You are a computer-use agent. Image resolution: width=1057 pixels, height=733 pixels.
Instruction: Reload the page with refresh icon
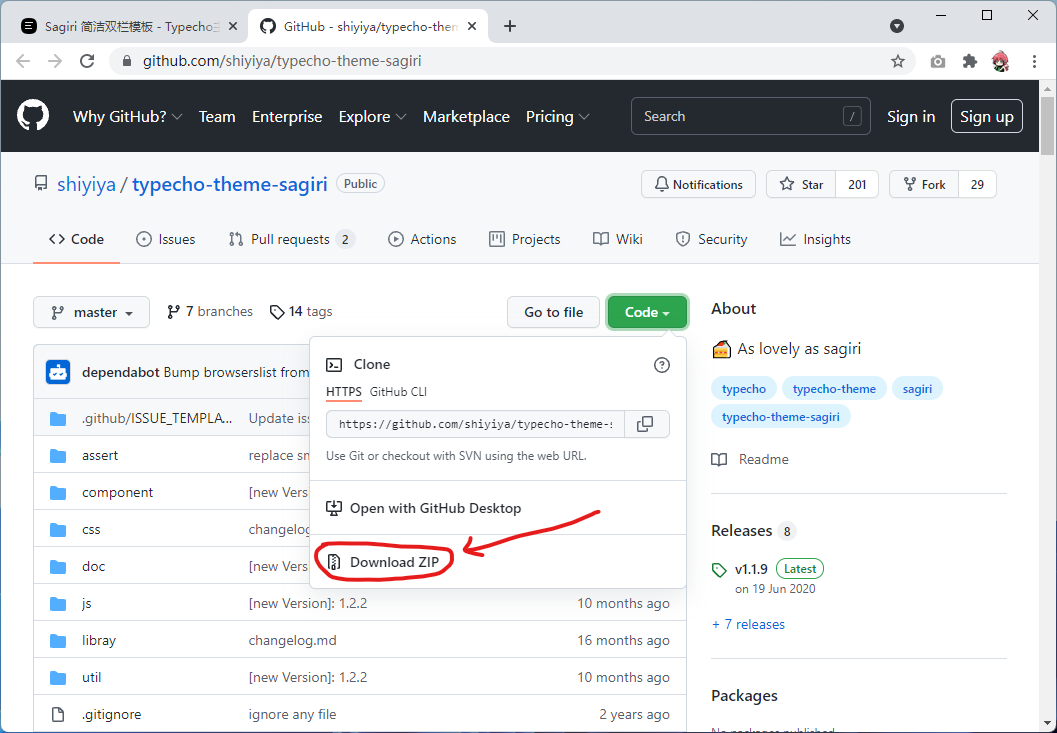[87, 61]
